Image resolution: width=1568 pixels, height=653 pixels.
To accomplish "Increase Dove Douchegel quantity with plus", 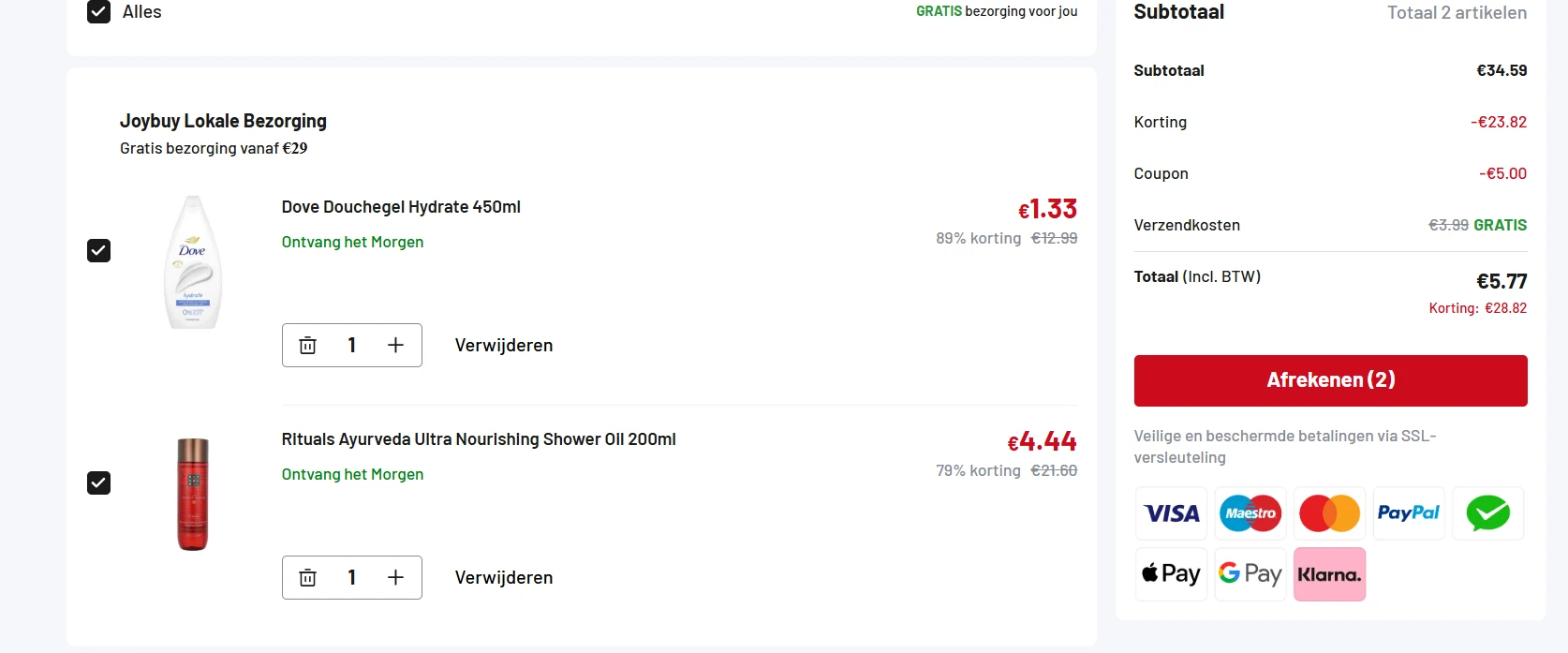I will coord(395,346).
